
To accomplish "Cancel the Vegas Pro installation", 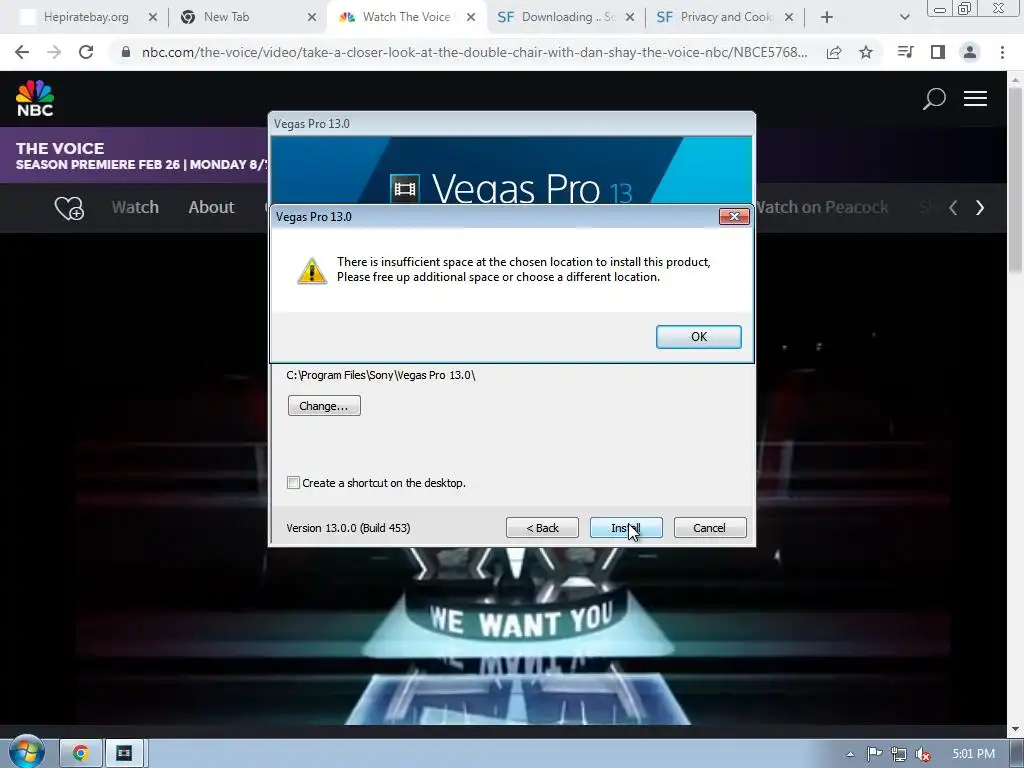I will point(710,528).
